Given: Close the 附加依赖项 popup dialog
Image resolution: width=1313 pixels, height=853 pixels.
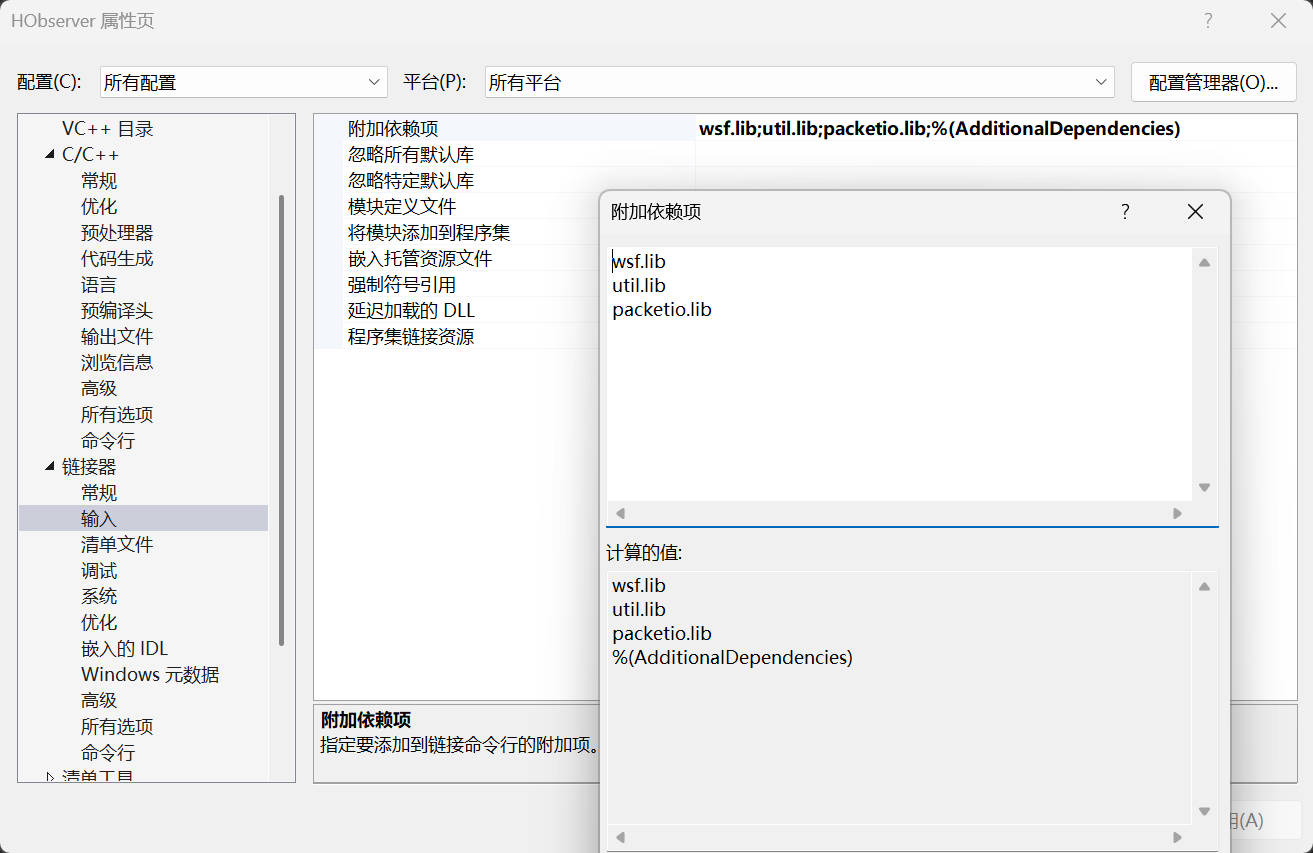Looking at the screenshot, I should (1195, 212).
